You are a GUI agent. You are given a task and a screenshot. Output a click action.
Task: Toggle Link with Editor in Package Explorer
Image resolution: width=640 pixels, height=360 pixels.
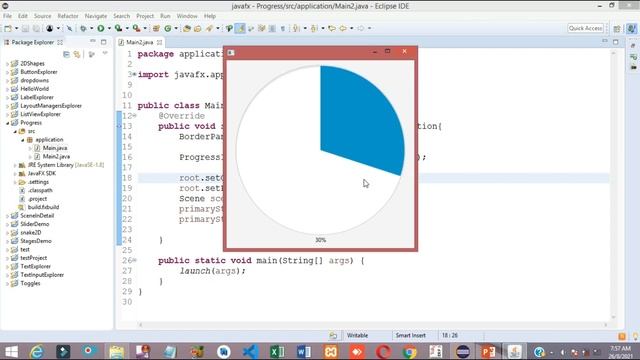[x=77, y=54]
